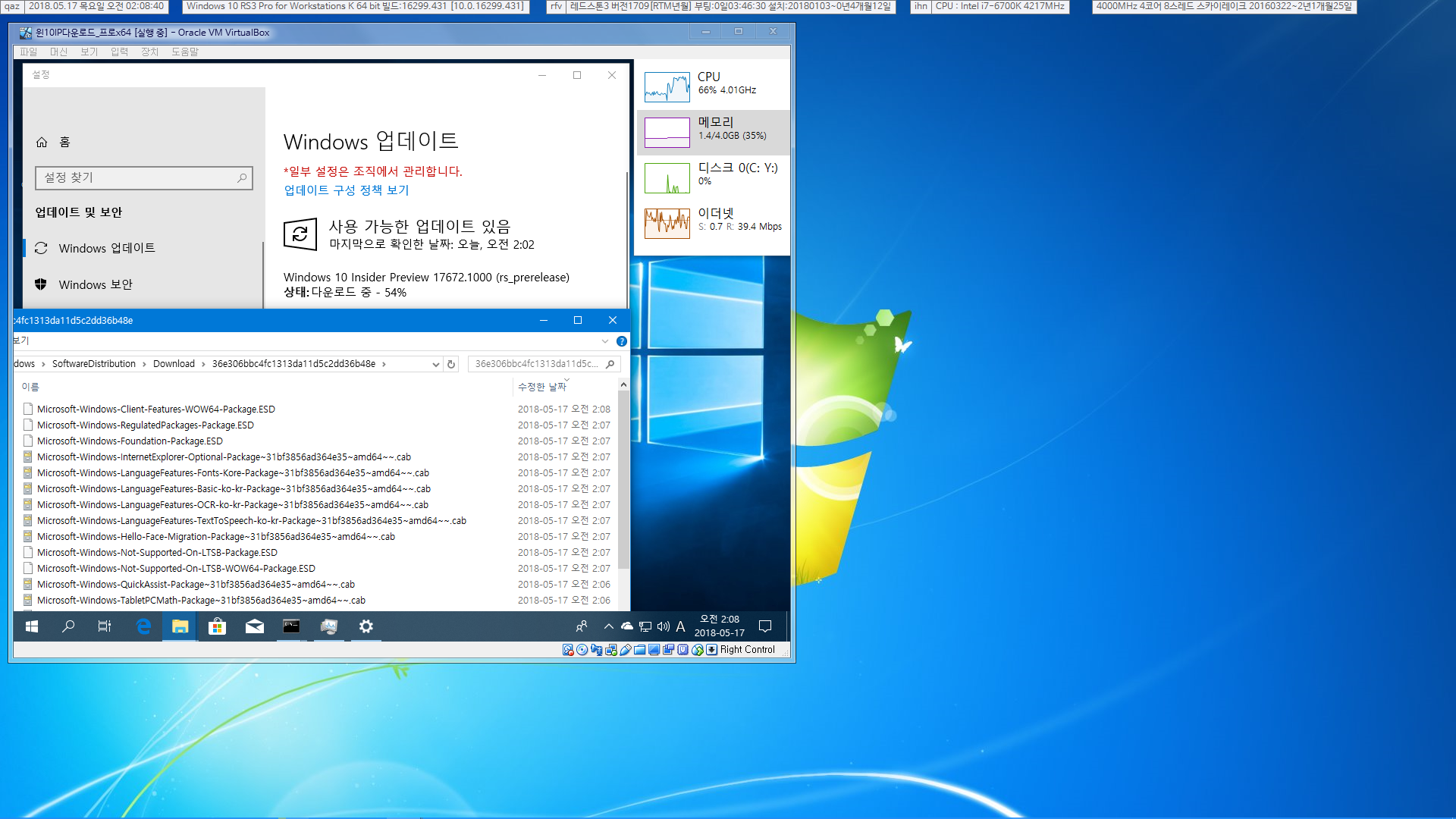Screen dimensions: 1456x819
Task: Show hidden tray icons chevron
Action: tap(608, 626)
